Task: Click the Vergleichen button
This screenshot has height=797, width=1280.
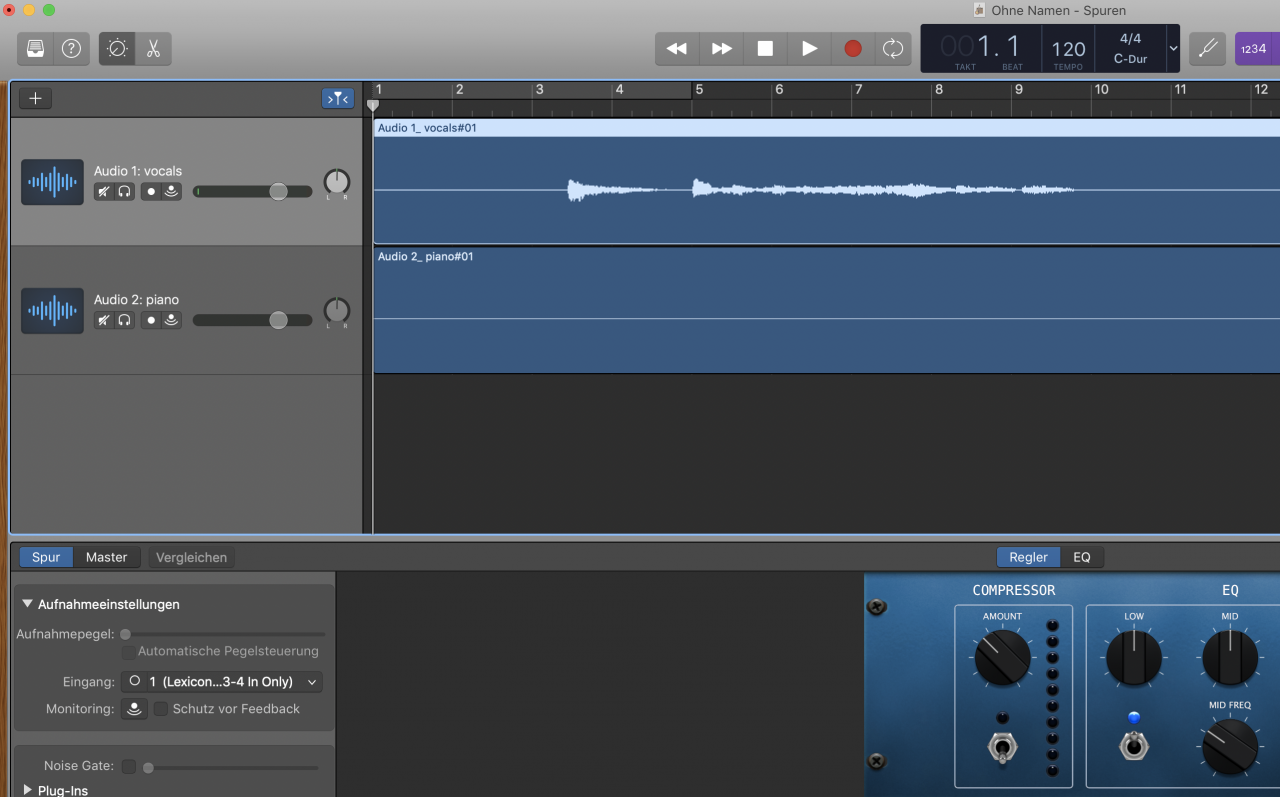Action: point(191,557)
